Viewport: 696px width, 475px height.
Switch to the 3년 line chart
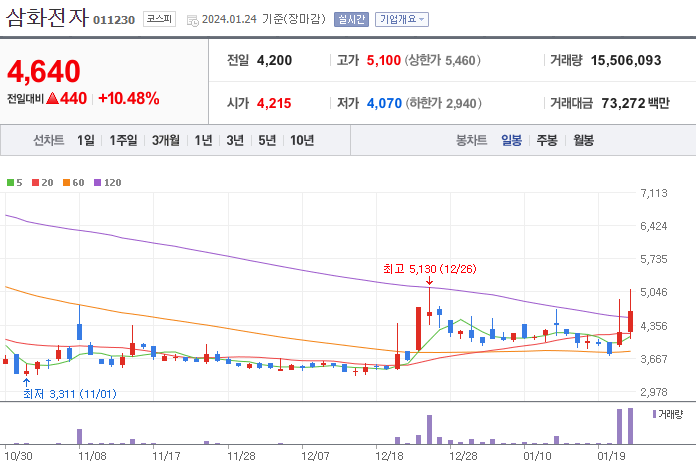235,140
